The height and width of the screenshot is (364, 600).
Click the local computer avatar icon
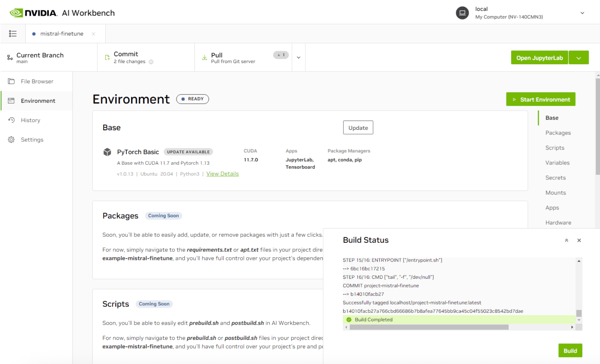[x=462, y=13]
